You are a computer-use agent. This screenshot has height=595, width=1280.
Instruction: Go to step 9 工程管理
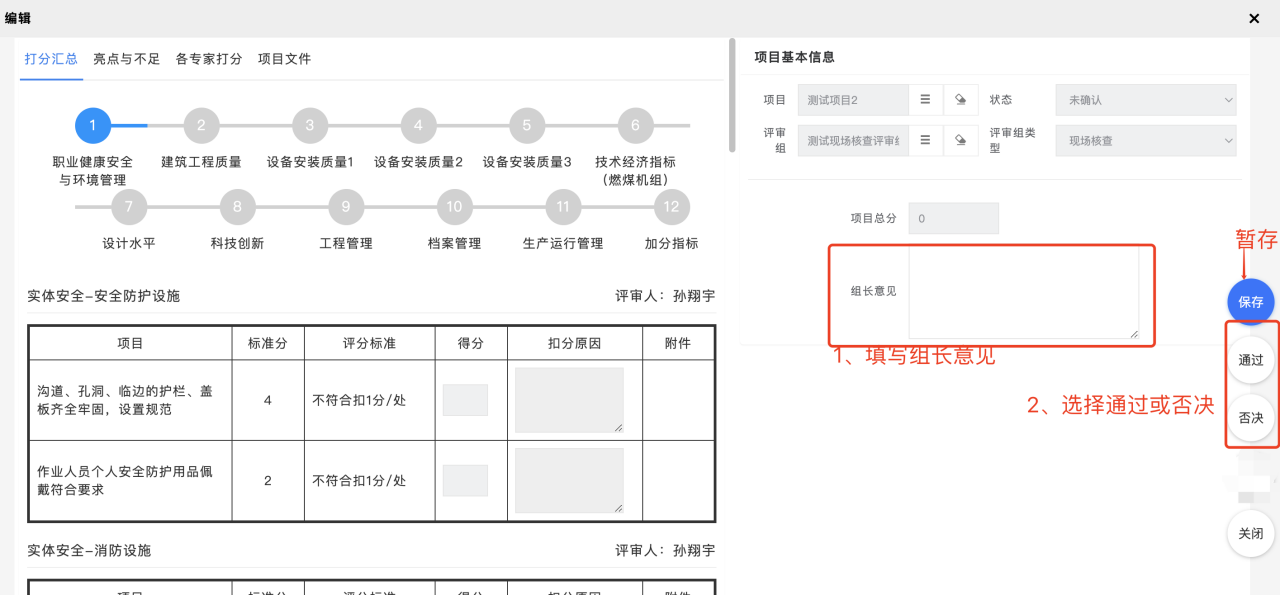coord(346,207)
